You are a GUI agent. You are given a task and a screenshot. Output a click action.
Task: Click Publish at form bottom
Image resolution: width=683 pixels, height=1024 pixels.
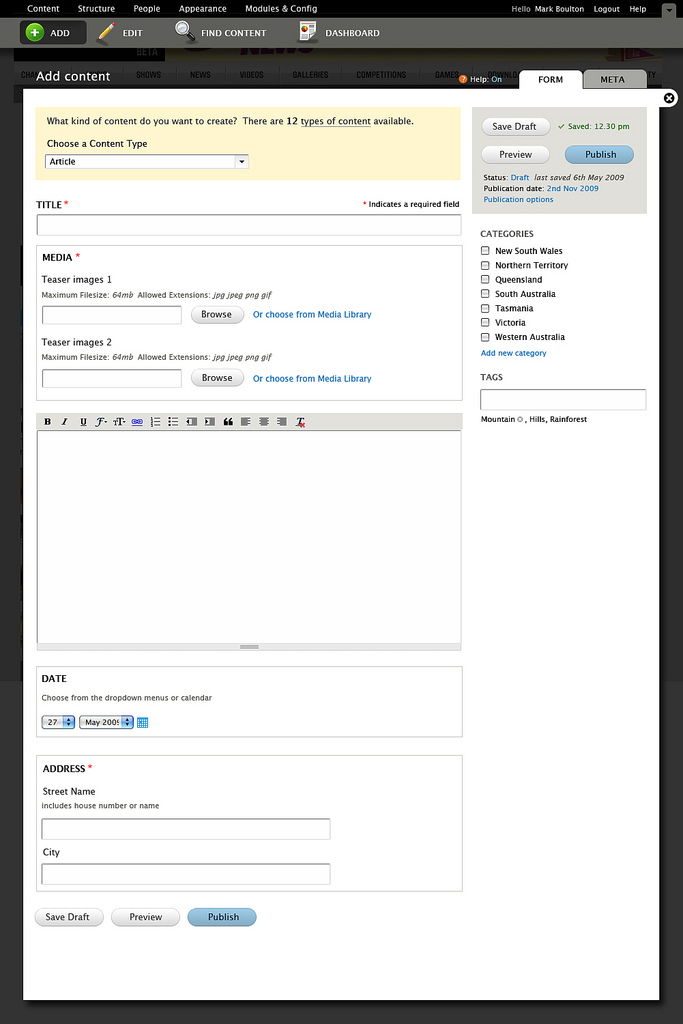tap(222, 917)
